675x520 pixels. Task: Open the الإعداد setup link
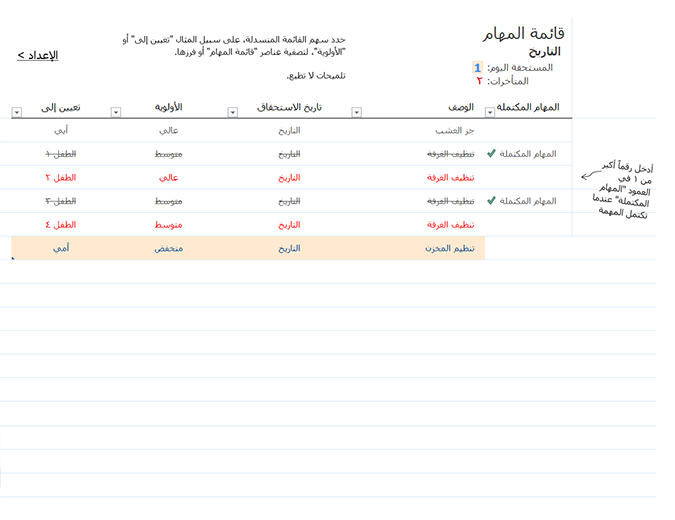click(x=37, y=56)
